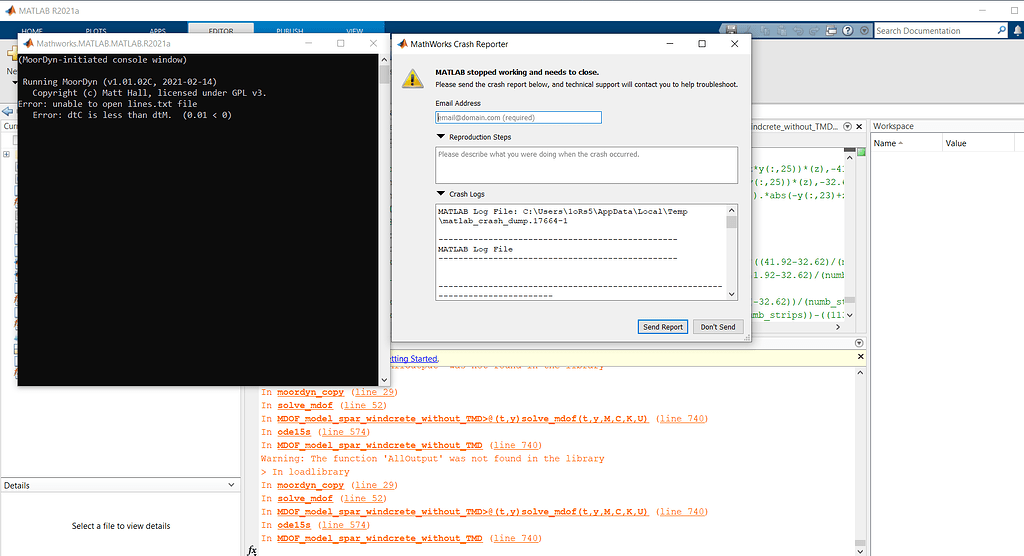1024x556 pixels.
Task: Open the topmost moordyn_copy link
Action: [x=310, y=392]
